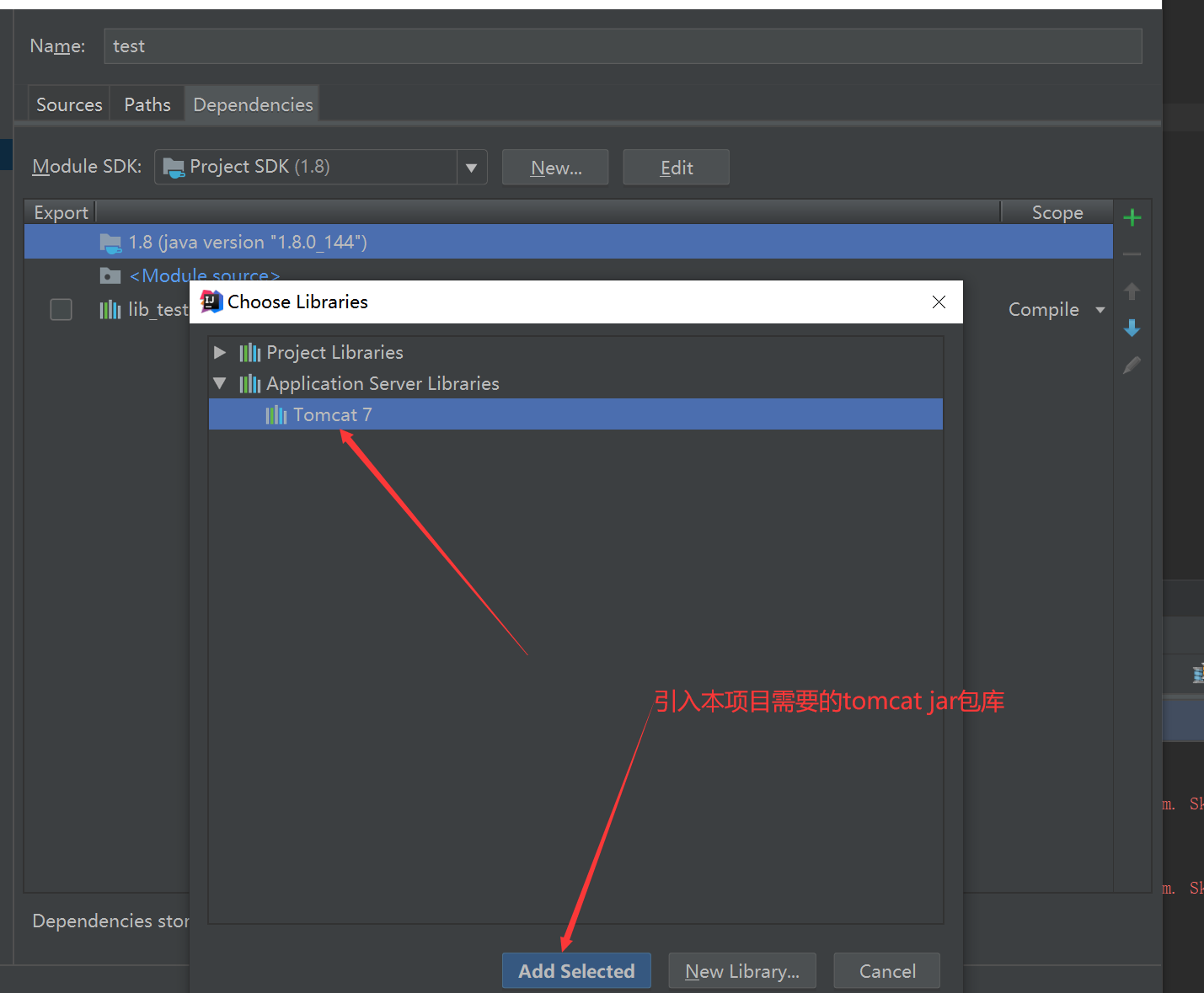Close the Choose Libraries dialog
This screenshot has height=993, width=1204.
939,302
